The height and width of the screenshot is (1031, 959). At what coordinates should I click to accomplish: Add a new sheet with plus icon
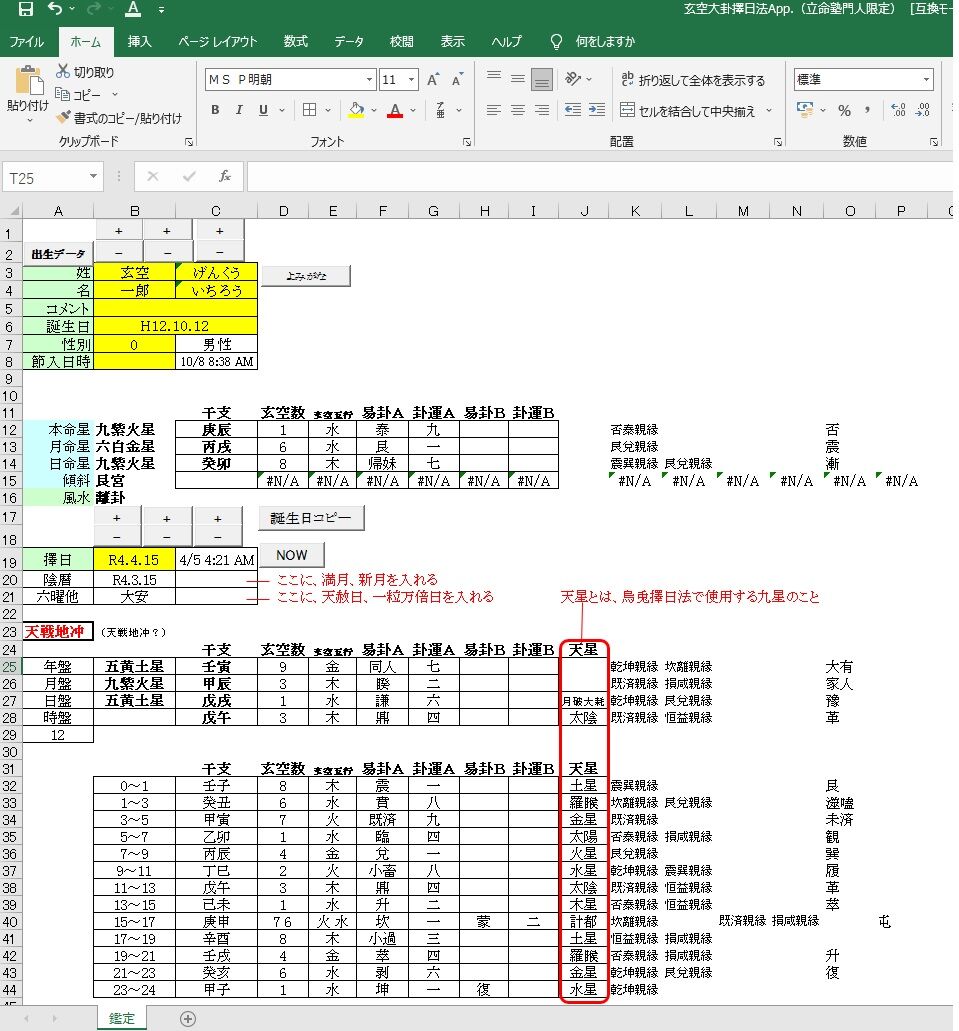(x=187, y=1019)
